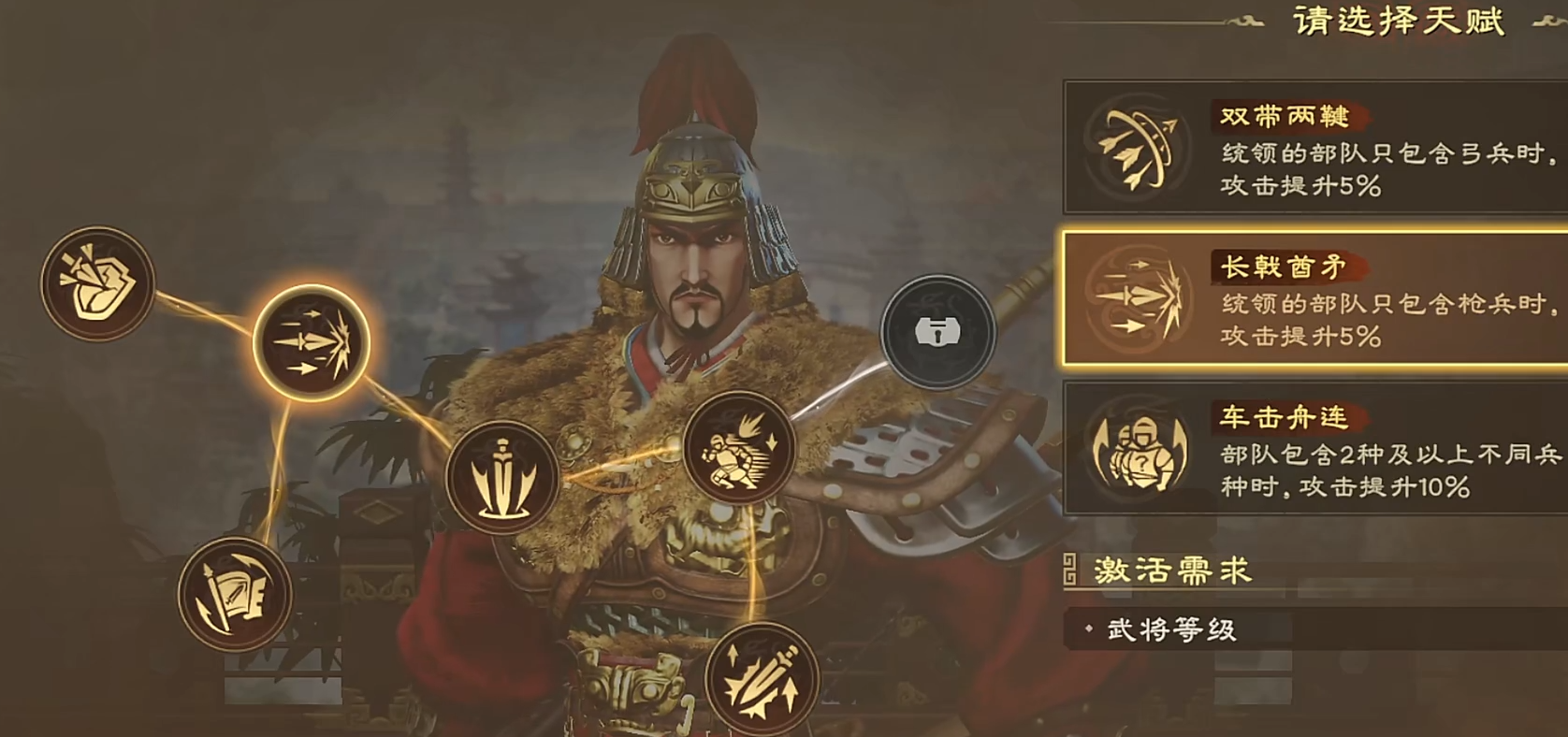The width and height of the screenshot is (1568, 737).
Task: Select the sword and wings talent node
Action: click(x=502, y=478)
